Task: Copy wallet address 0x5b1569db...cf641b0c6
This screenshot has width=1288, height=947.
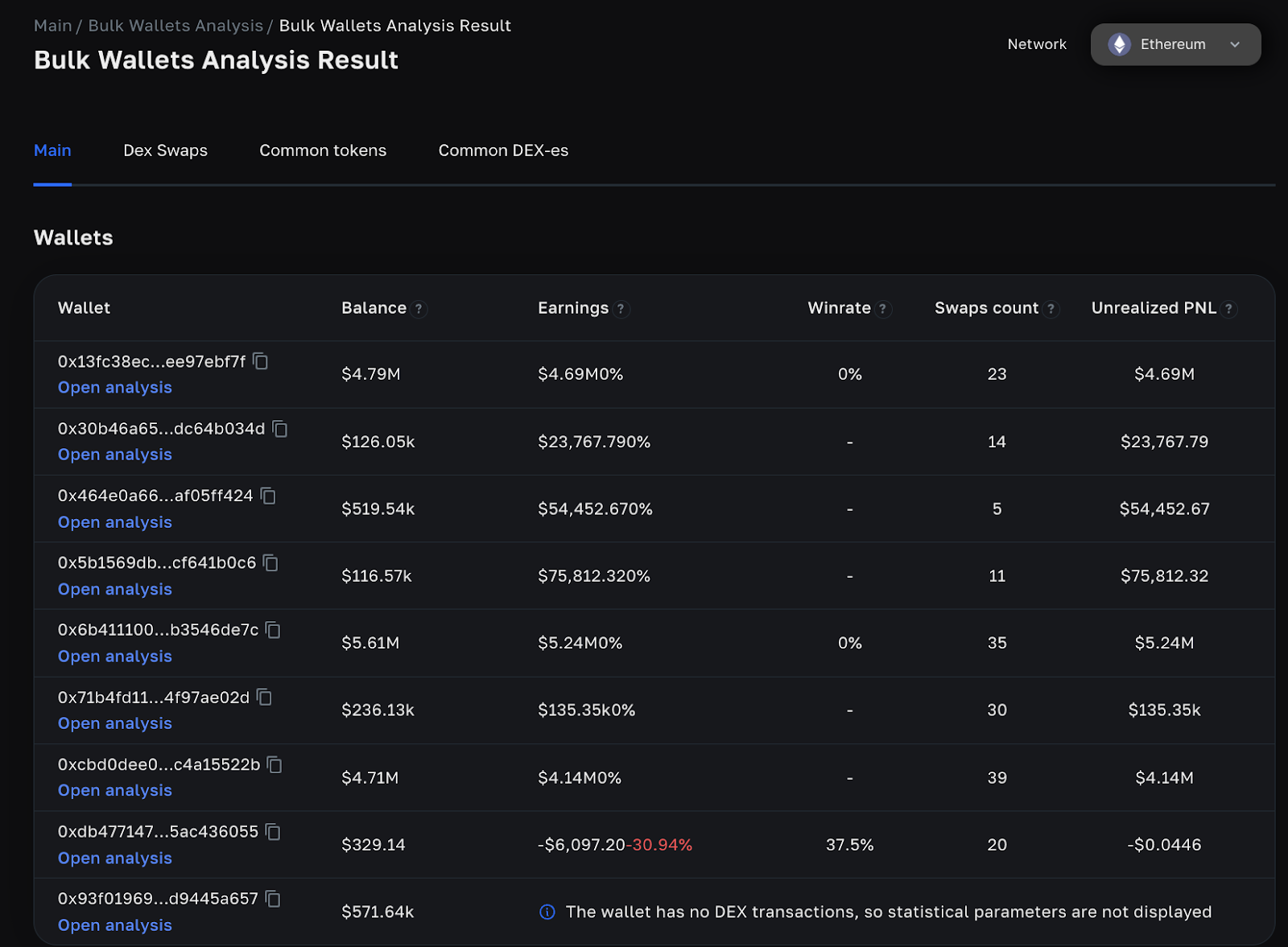Action: pos(270,563)
